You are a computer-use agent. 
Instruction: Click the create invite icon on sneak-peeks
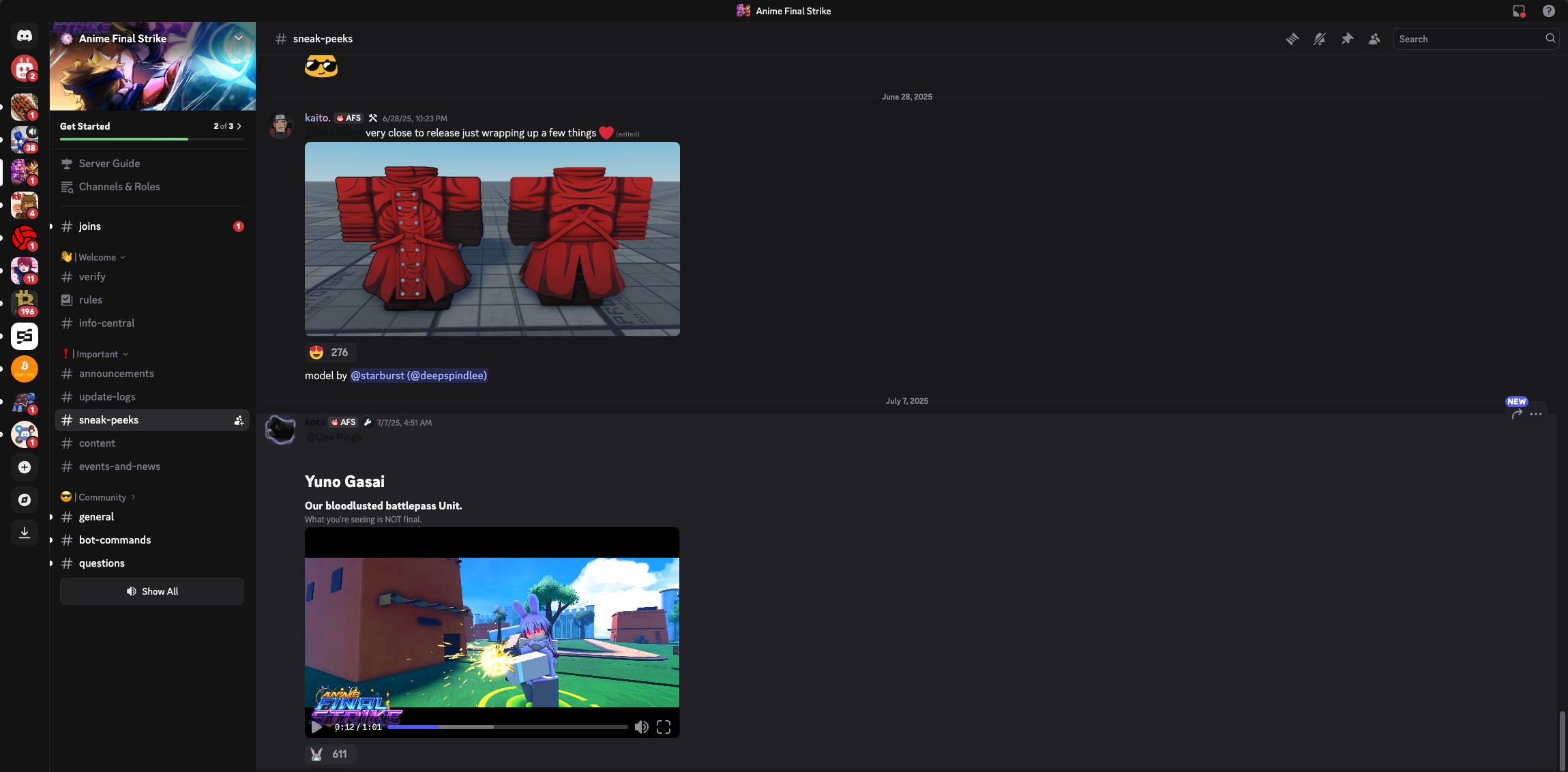[x=239, y=420]
